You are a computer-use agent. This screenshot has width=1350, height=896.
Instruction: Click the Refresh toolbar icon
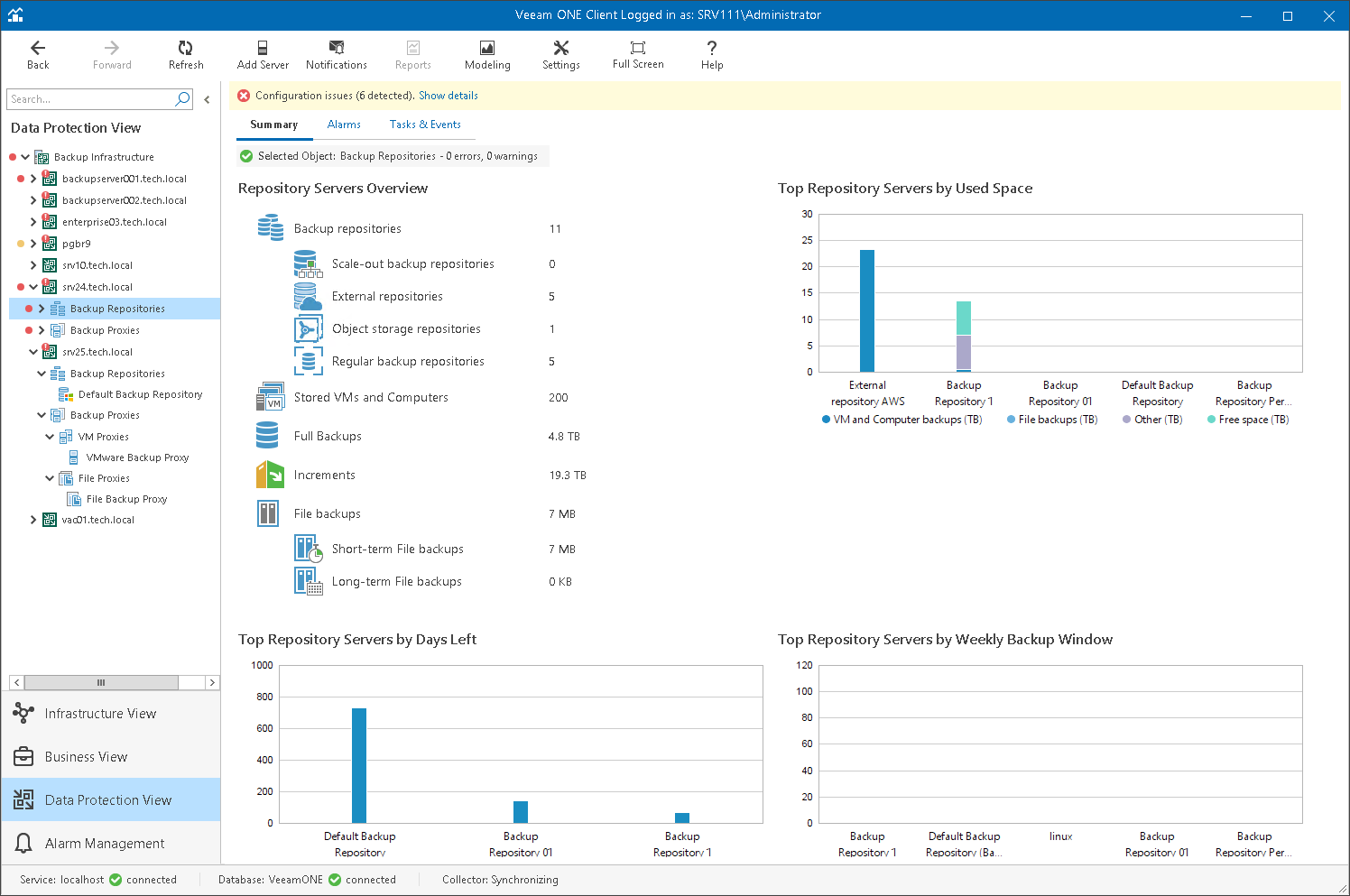(186, 48)
